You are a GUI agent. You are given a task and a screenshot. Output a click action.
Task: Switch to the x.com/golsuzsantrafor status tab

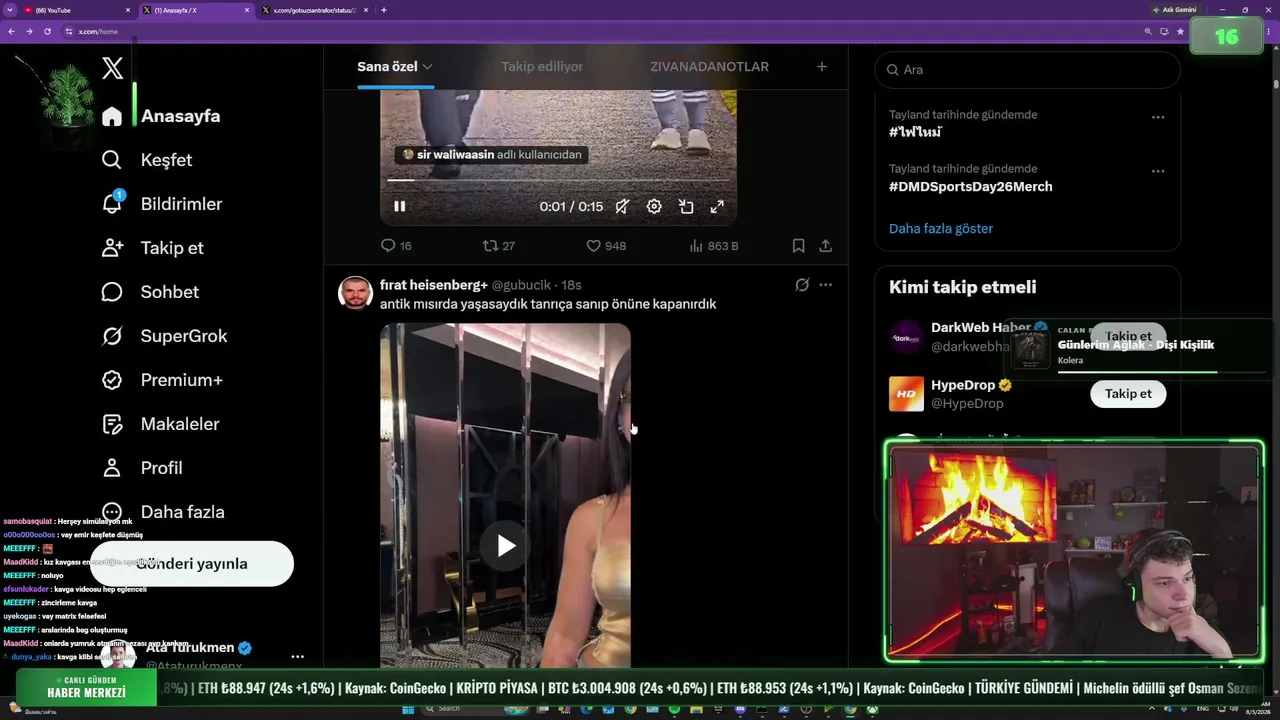point(313,10)
